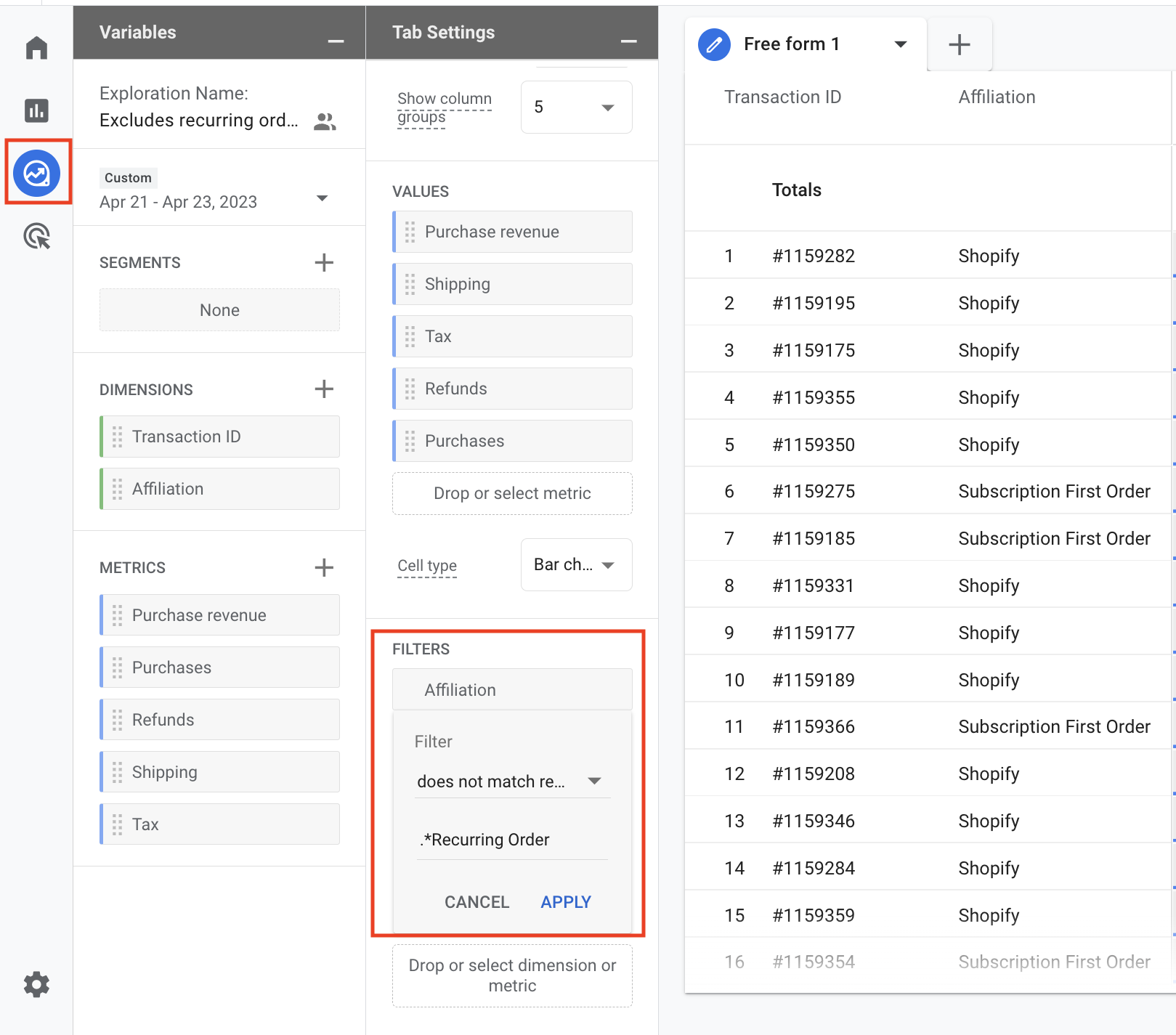The height and width of the screenshot is (1035, 1176).
Task: Grab the Purchases metric drag handle in Variables
Action: point(117,667)
